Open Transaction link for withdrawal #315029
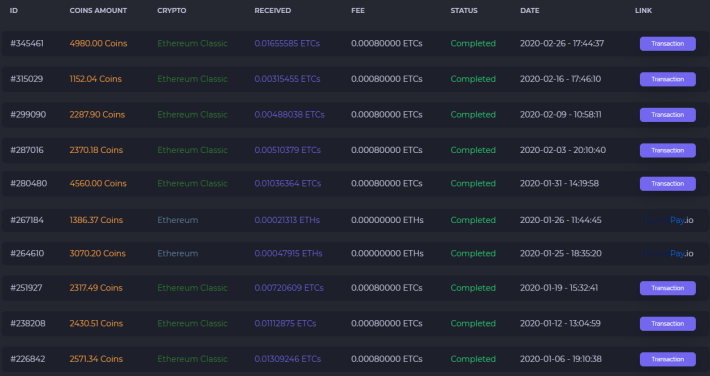This screenshot has width=710, height=376. (x=667, y=79)
